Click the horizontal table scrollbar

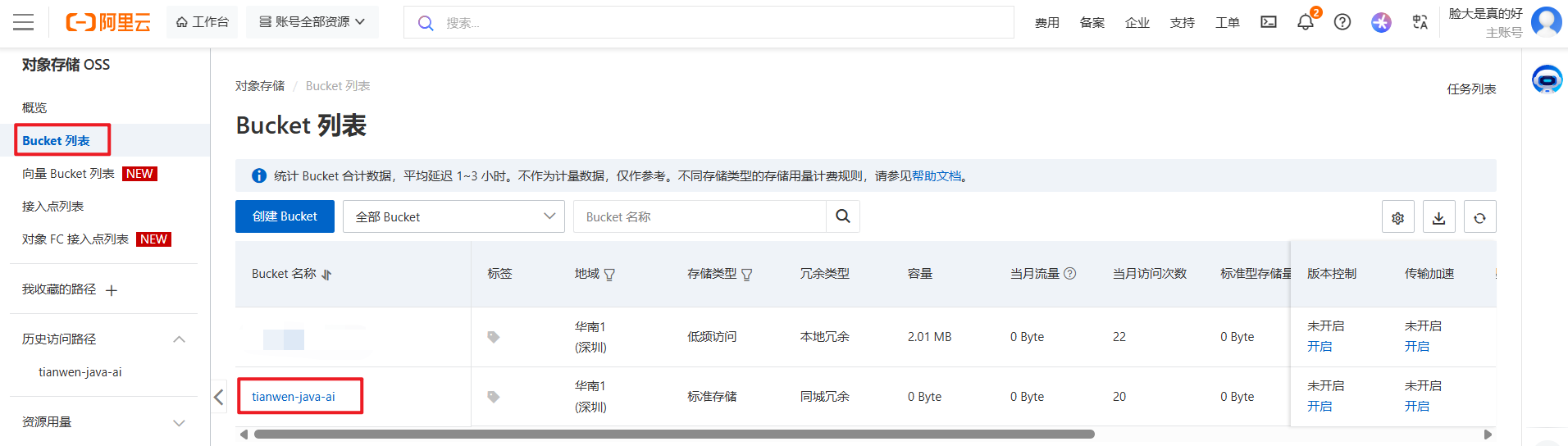click(x=674, y=435)
